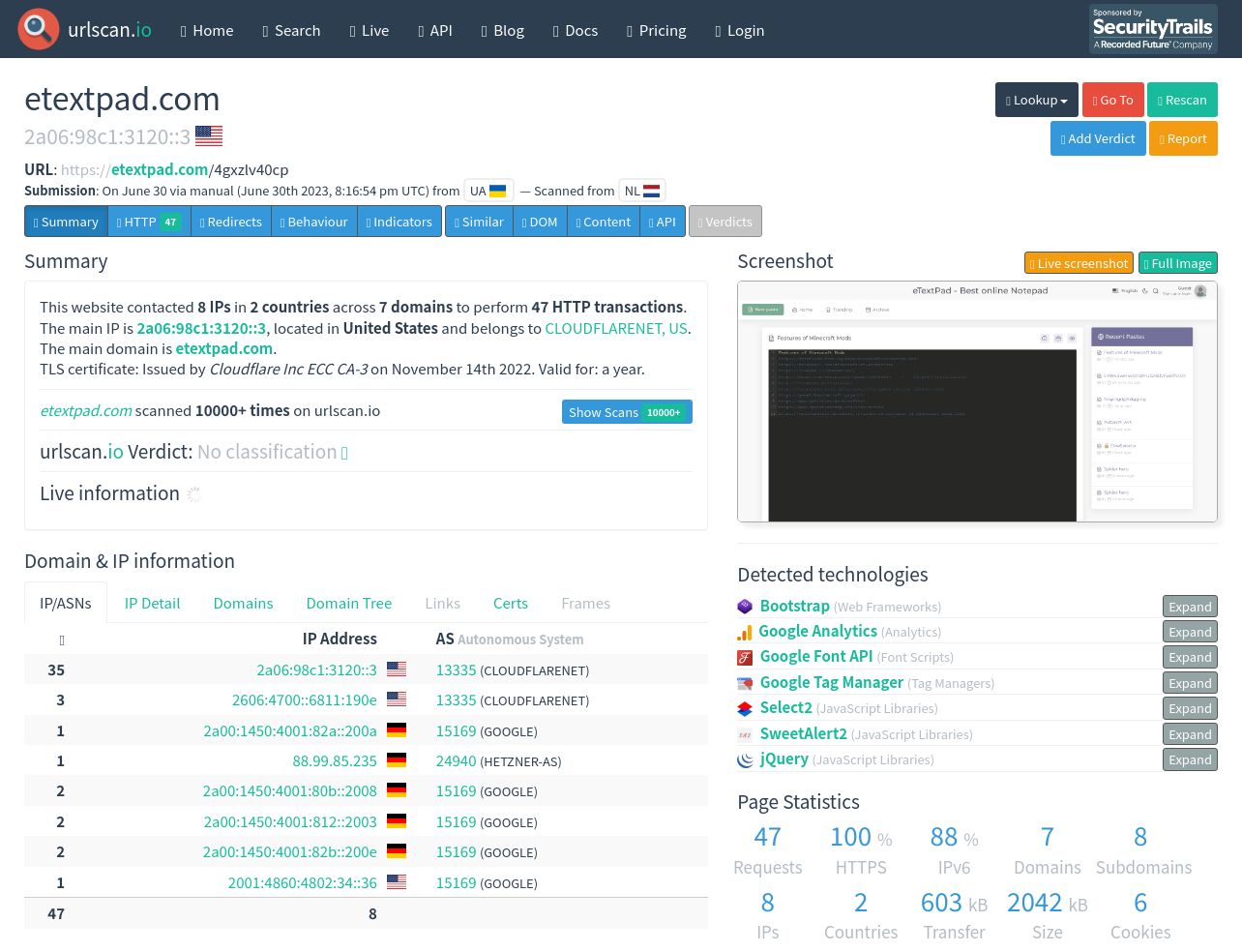Open the Live screenshot button

[1079, 263]
